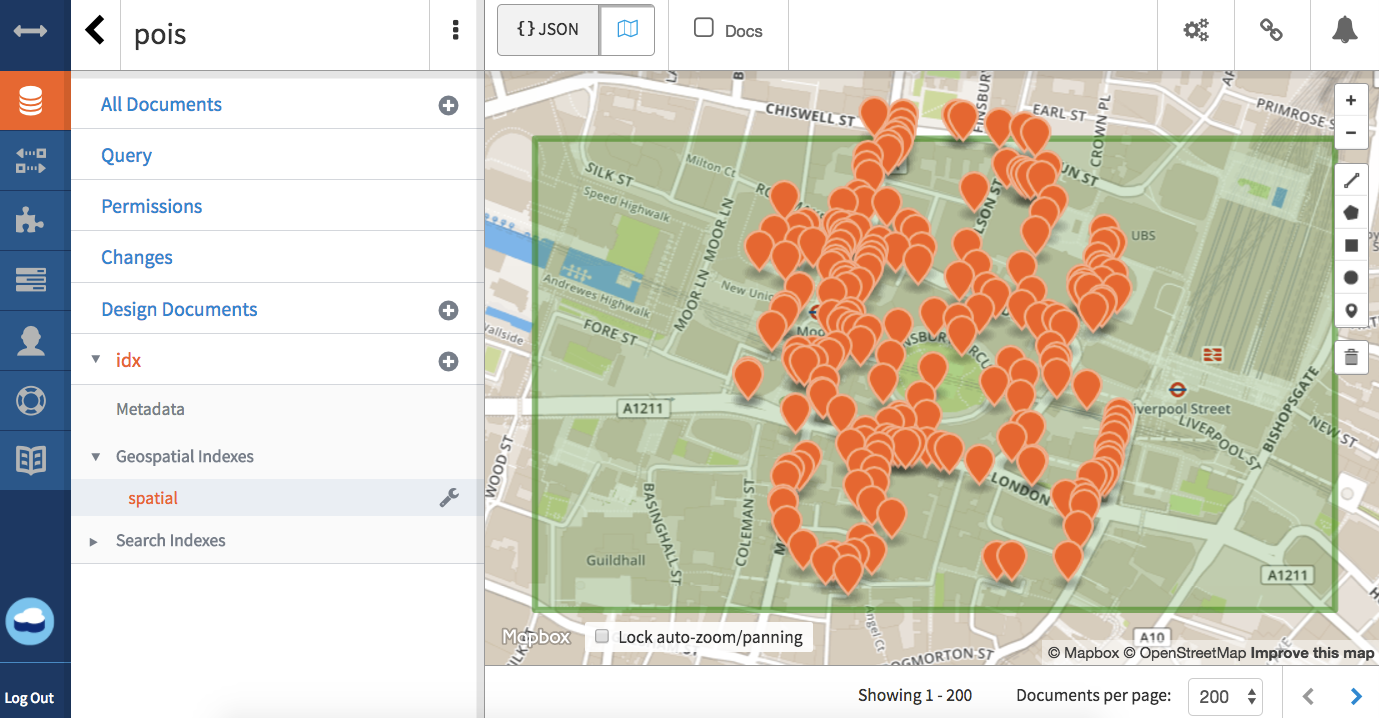Screen dimensions: 1379x718
Task: Enable the Docs checkbox
Action: click(704, 29)
